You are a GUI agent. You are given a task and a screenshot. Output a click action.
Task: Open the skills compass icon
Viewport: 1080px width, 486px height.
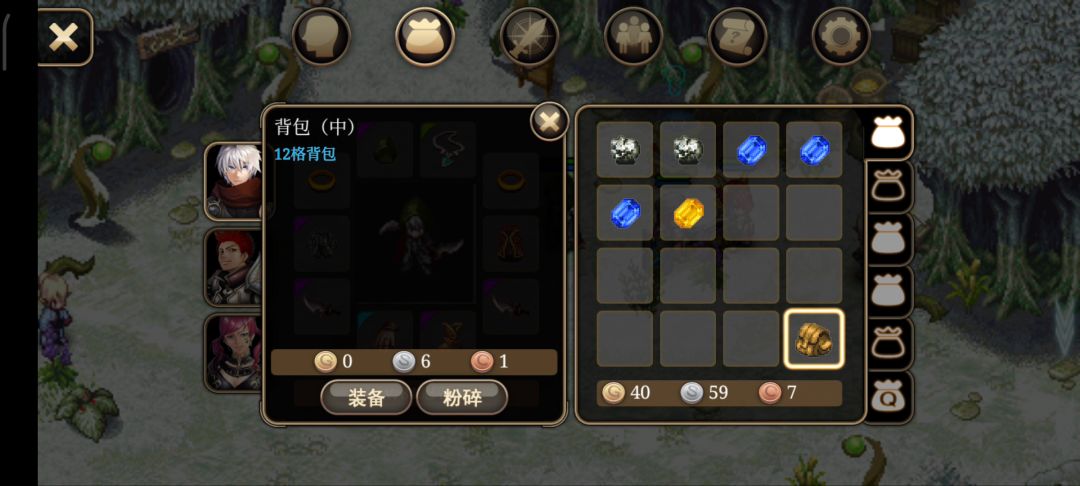529,36
